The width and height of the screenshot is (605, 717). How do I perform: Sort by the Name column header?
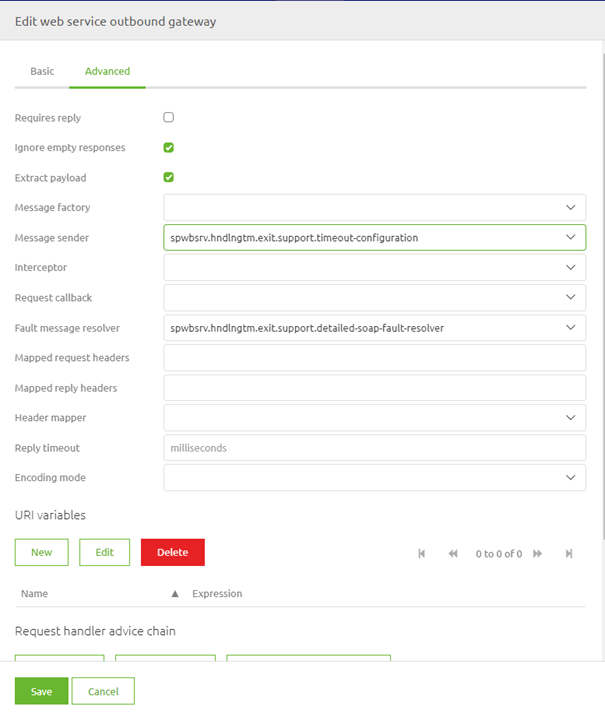coord(34,594)
